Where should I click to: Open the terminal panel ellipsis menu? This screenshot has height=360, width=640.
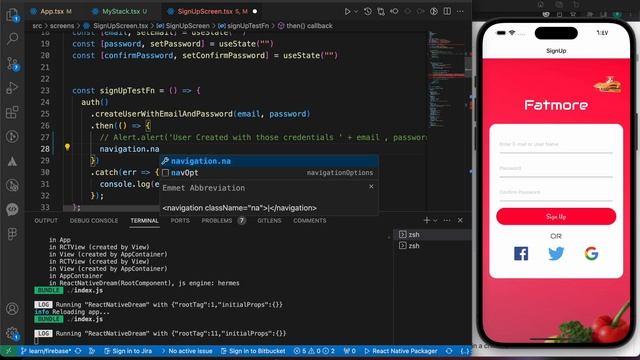click(x=447, y=220)
